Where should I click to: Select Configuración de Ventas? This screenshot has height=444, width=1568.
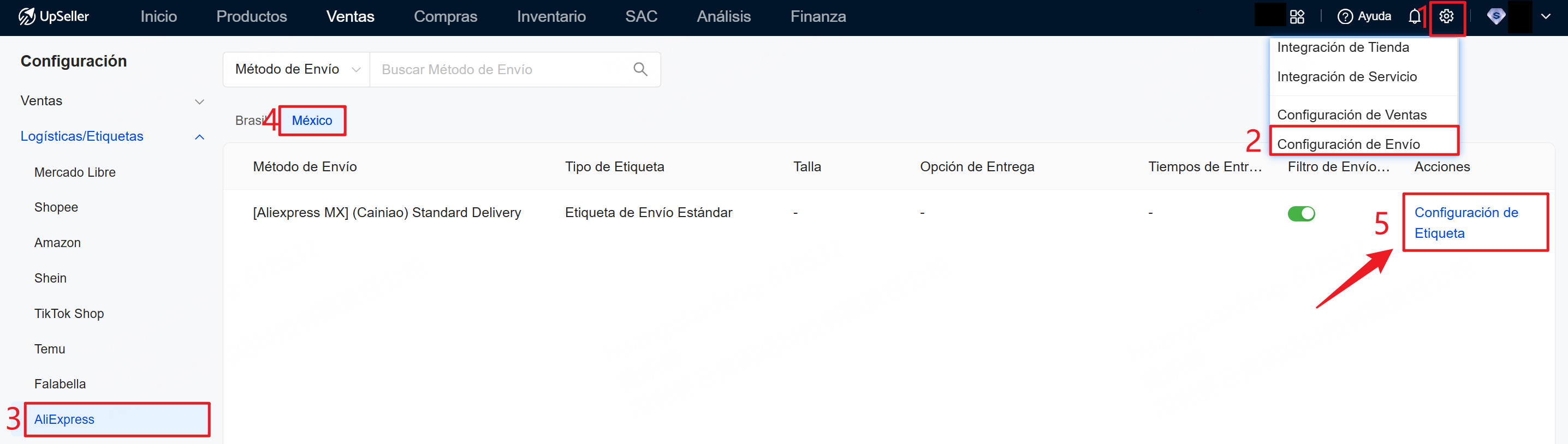coord(1351,115)
